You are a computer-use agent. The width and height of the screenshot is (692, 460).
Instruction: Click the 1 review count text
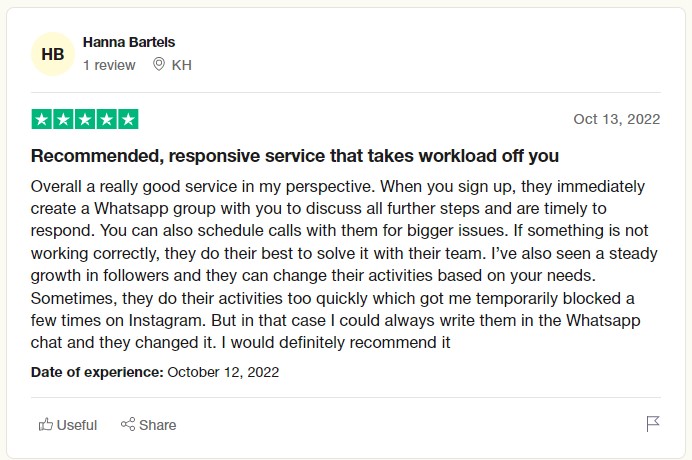pyautogui.click(x=109, y=65)
